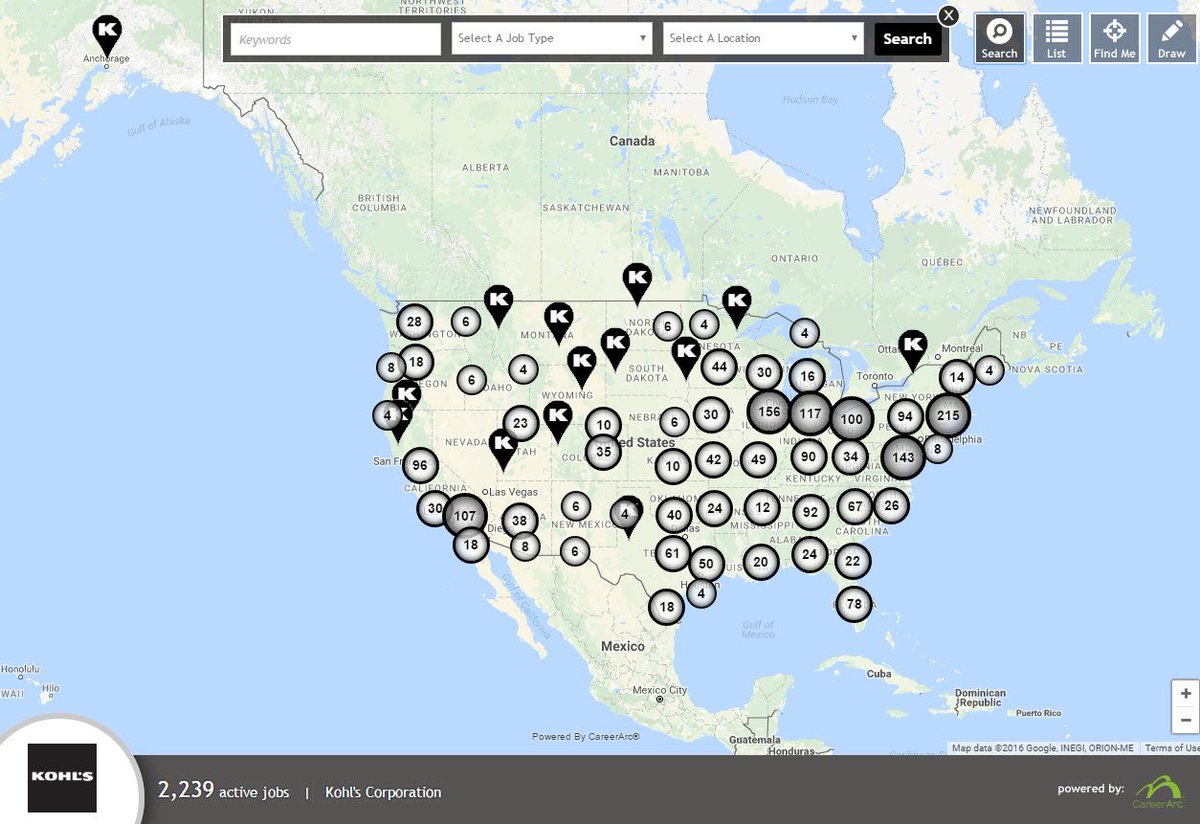Open the Select A Job Type dropdown
The width and height of the screenshot is (1200, 824).
552,38
